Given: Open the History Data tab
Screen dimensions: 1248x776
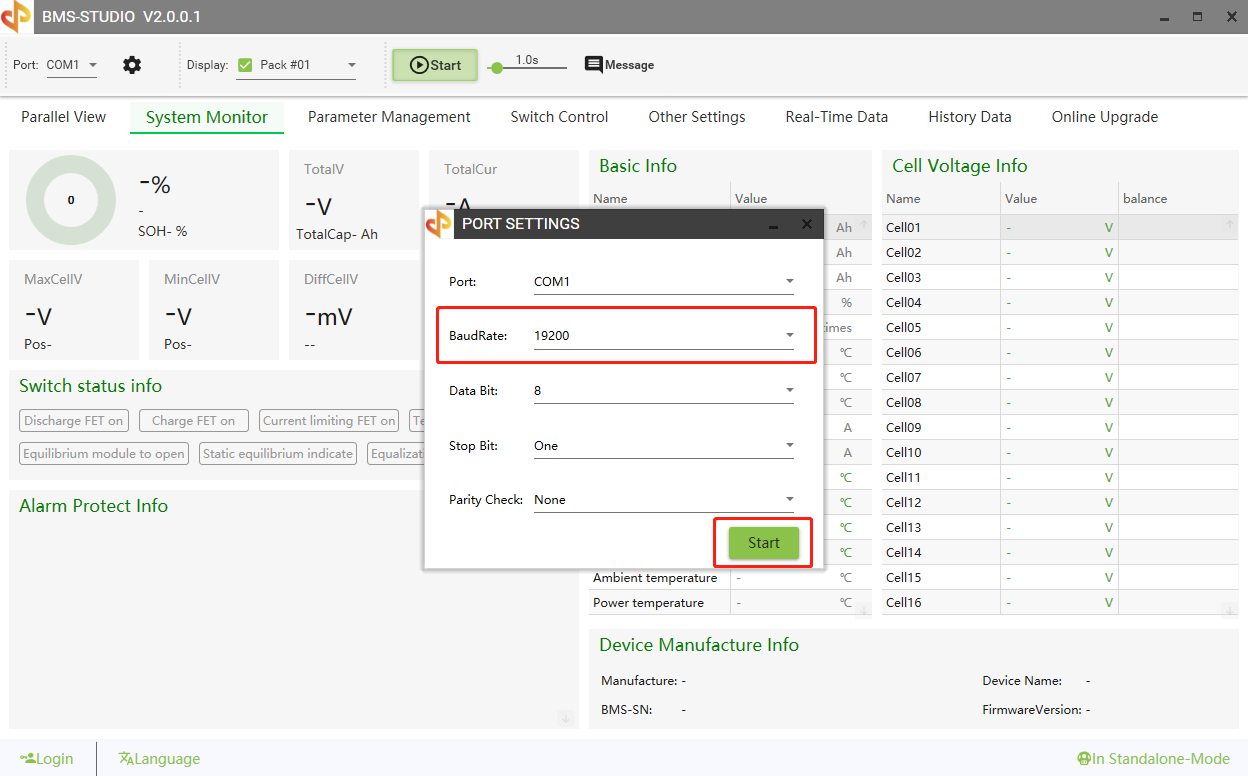Looking at the screenshot, I should pyautogui.click(x=969, y=116).
